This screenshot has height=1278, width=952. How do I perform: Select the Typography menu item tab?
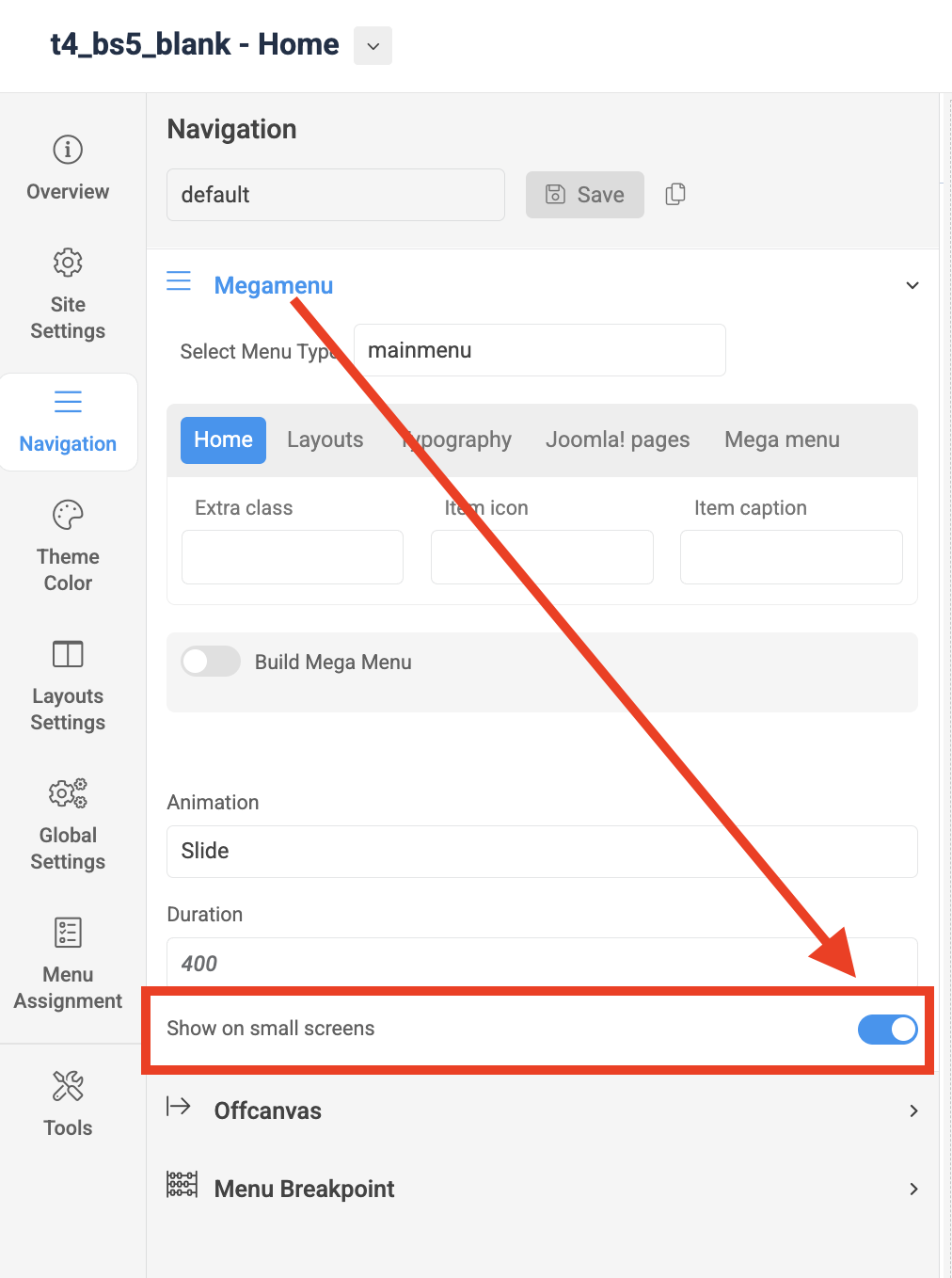pos(455,440)
